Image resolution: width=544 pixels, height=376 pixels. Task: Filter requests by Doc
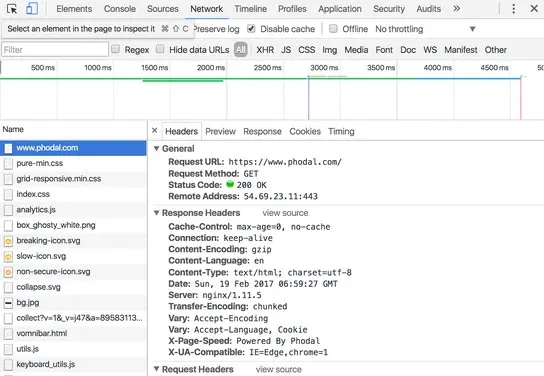408,50
